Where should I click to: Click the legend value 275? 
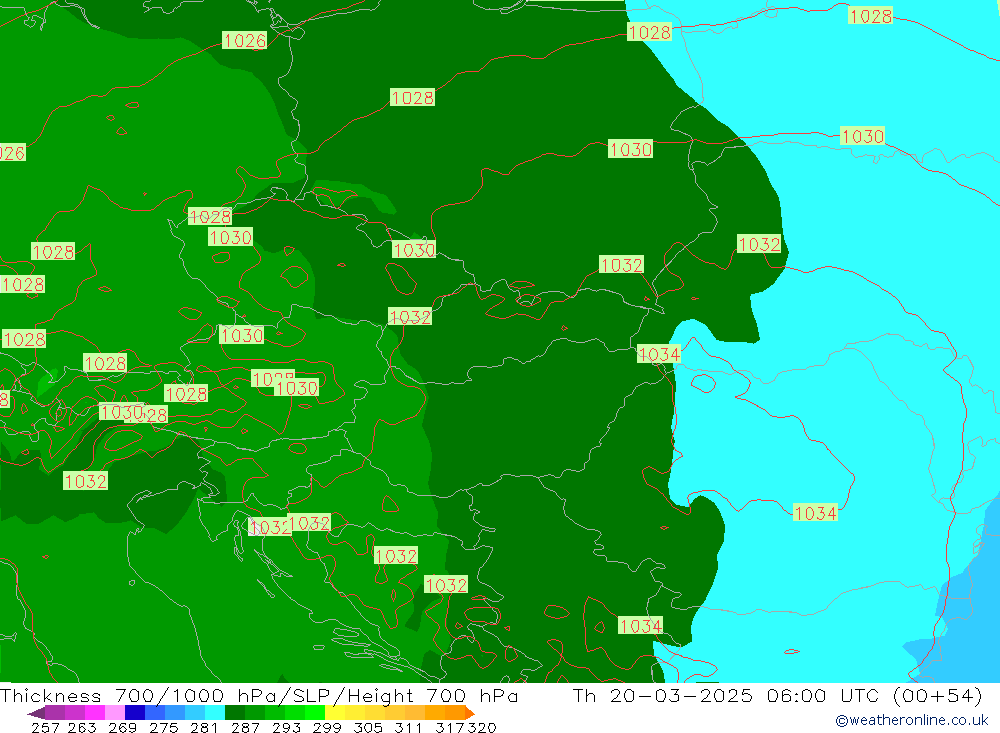pyautogui.click(x=163, y=727)
